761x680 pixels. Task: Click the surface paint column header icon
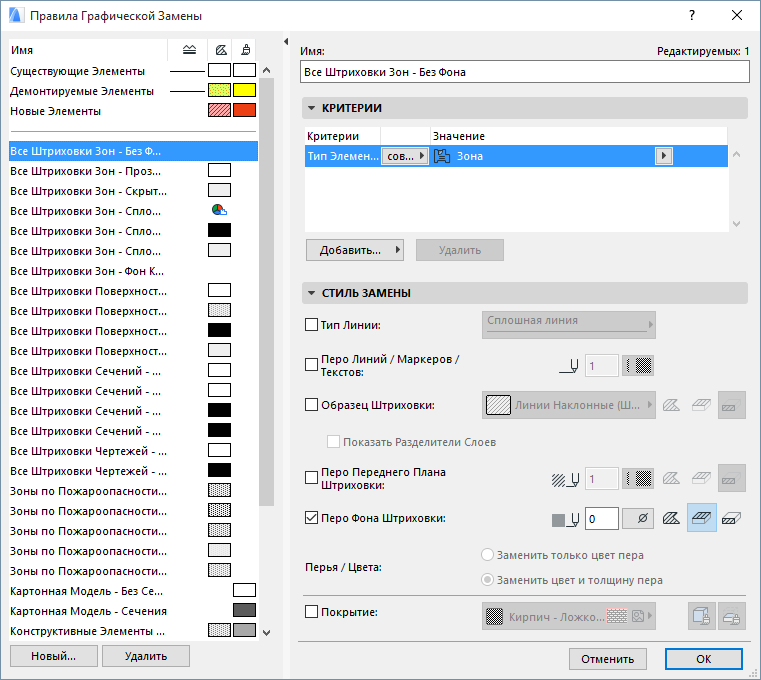[x=246, y=50]
